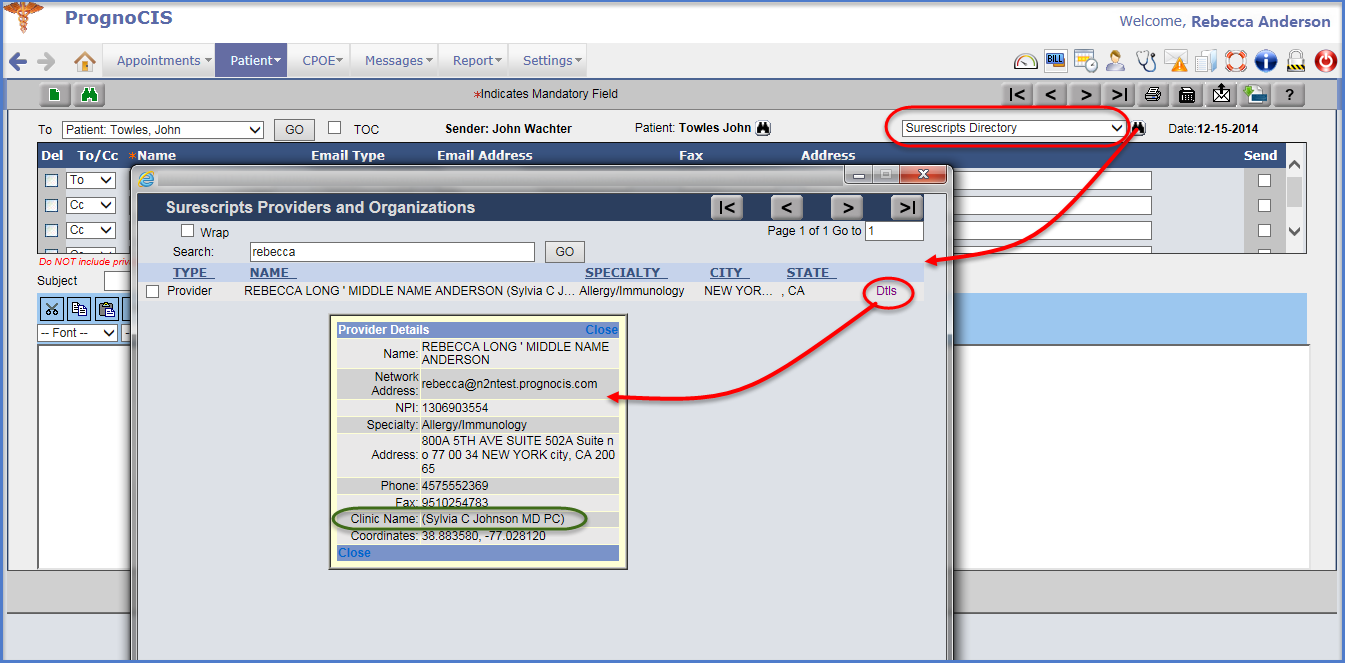
Task: Open the Report menu
Action: click(473, 61)
